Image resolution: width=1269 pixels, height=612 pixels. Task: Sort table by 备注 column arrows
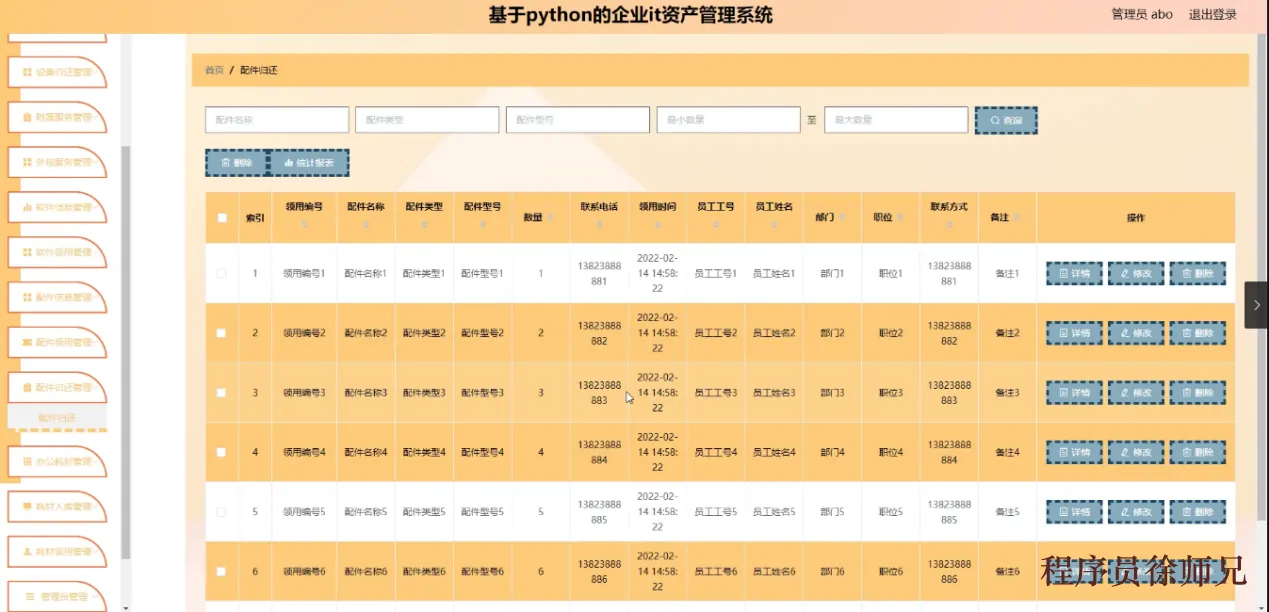pyautogui.click(x=1018, y=218)
